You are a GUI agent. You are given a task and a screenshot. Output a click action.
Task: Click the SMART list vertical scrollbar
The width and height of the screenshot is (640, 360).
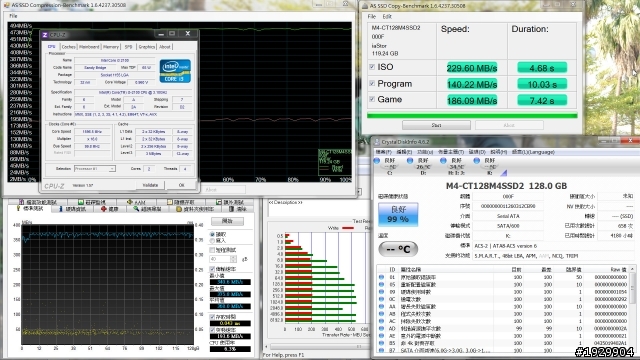[633, 309]
